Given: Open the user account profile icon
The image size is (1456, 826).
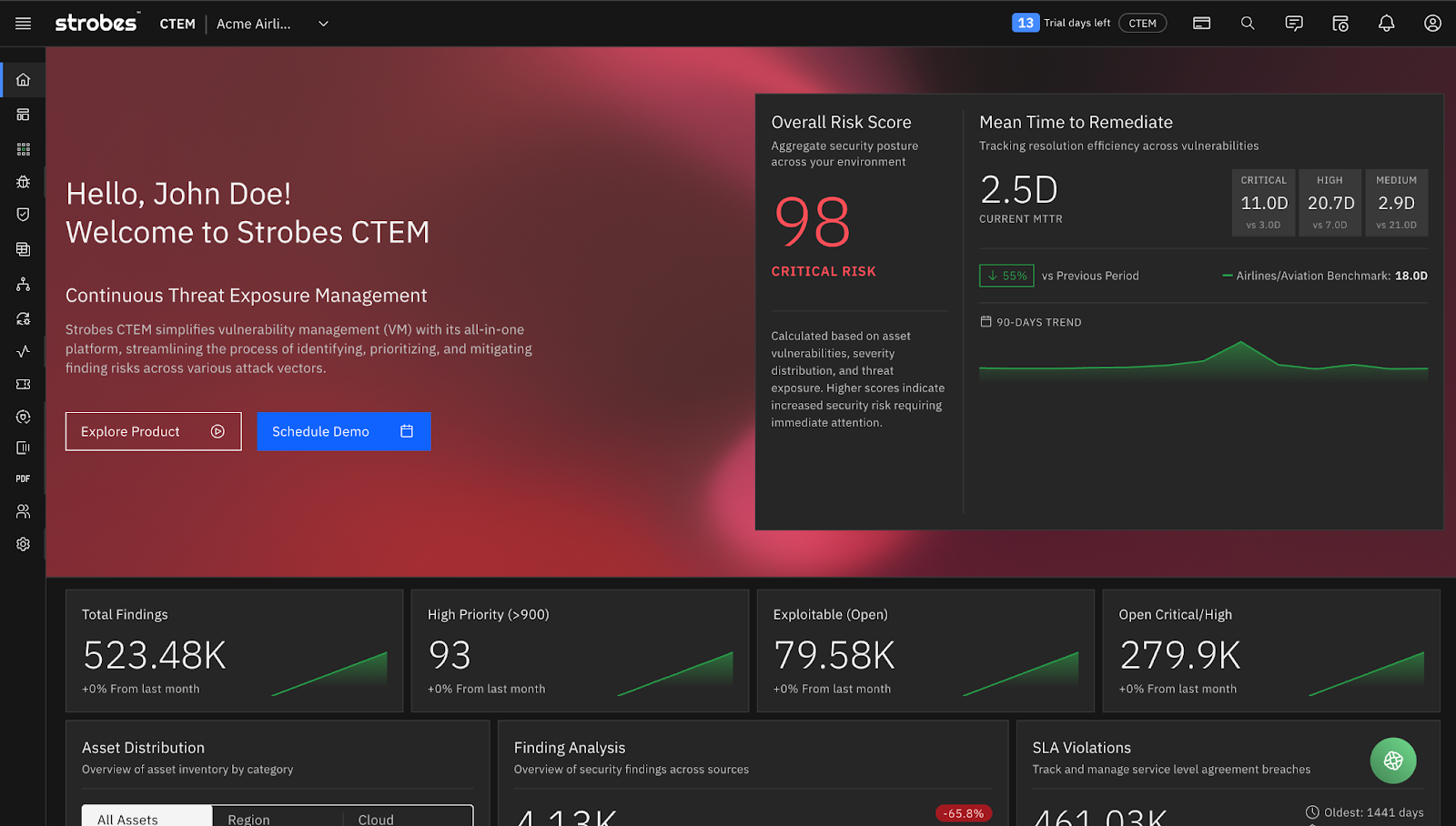Looking at the screenshot, I should click(x=1431, y=23).
